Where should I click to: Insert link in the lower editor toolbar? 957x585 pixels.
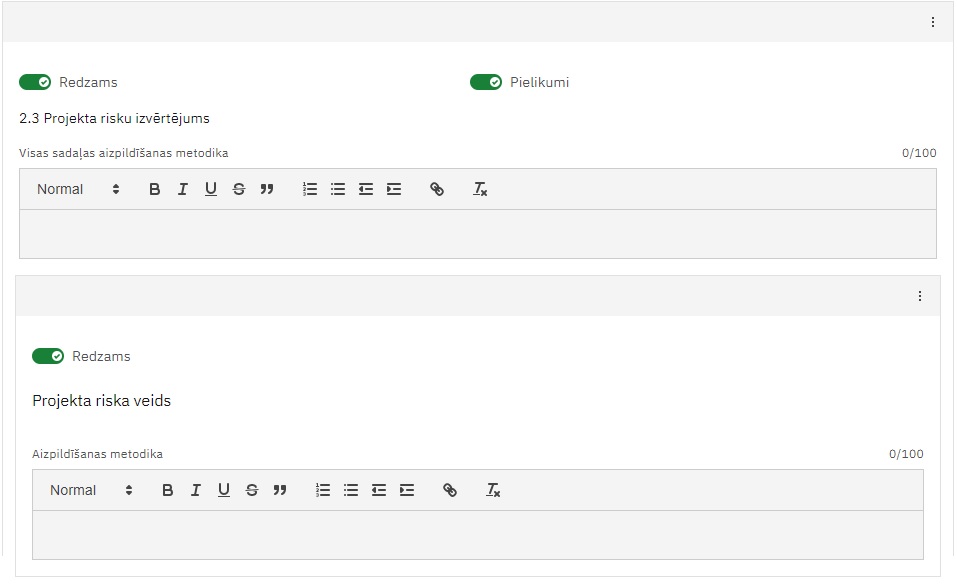(450, 490)
